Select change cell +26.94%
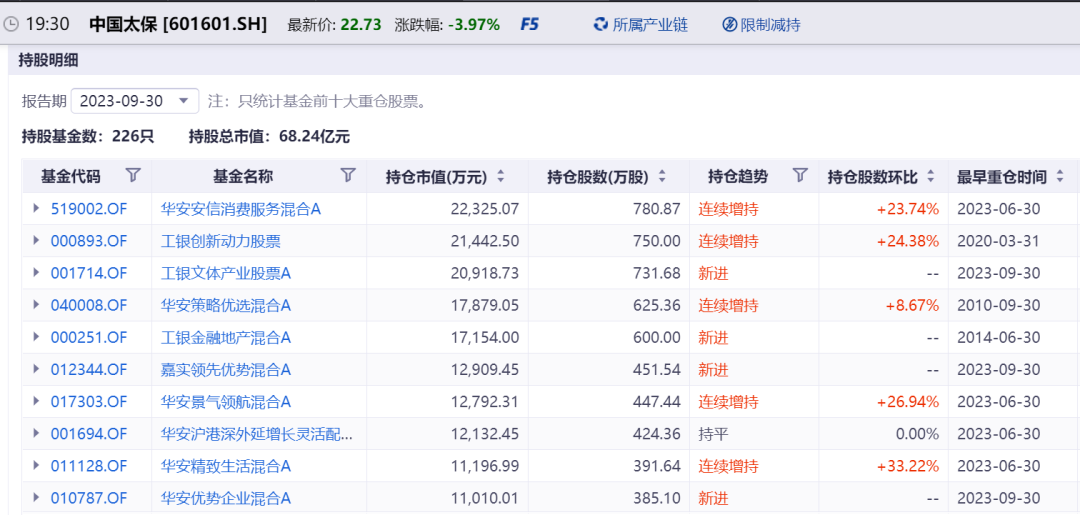 pyautogui.click(x=908, y=402)
